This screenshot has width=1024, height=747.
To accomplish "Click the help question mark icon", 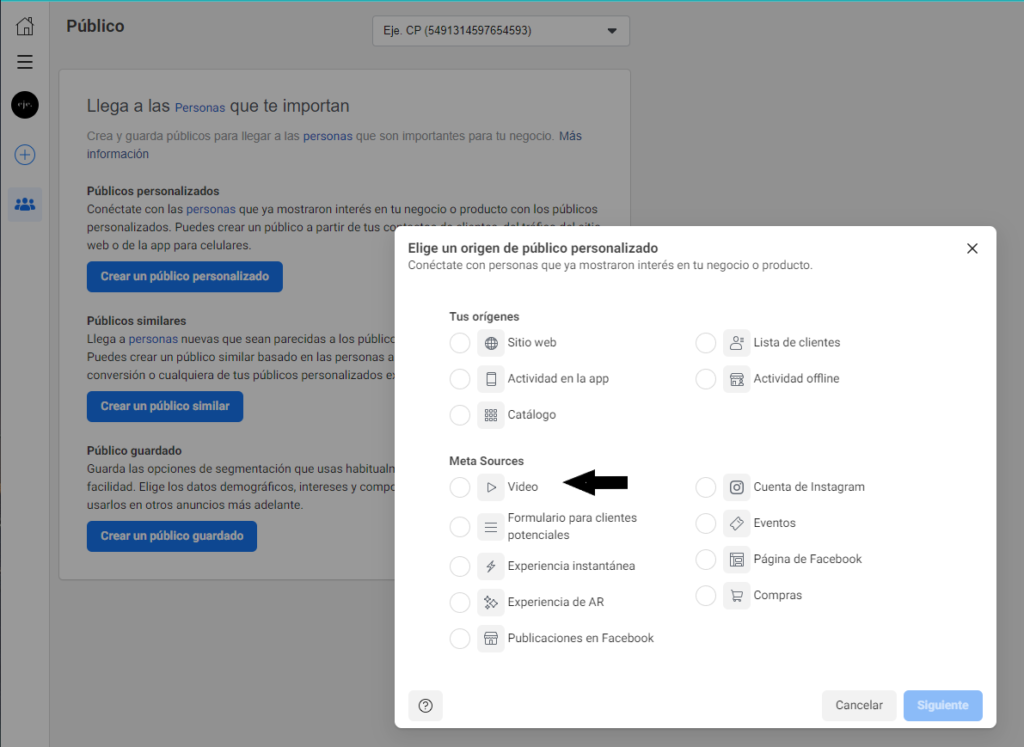I will pyautogui.click(x=425, y=705).
